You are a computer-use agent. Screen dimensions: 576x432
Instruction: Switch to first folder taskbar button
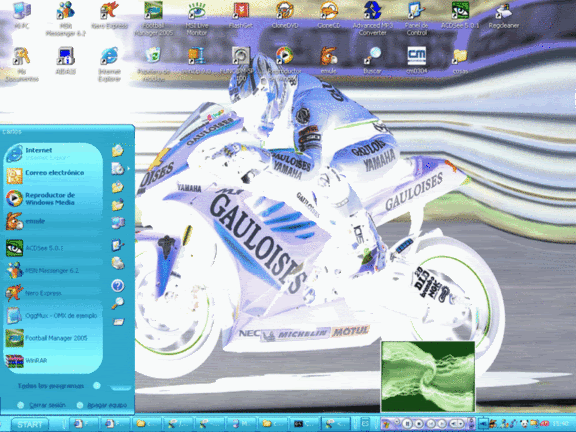point(147,424)
